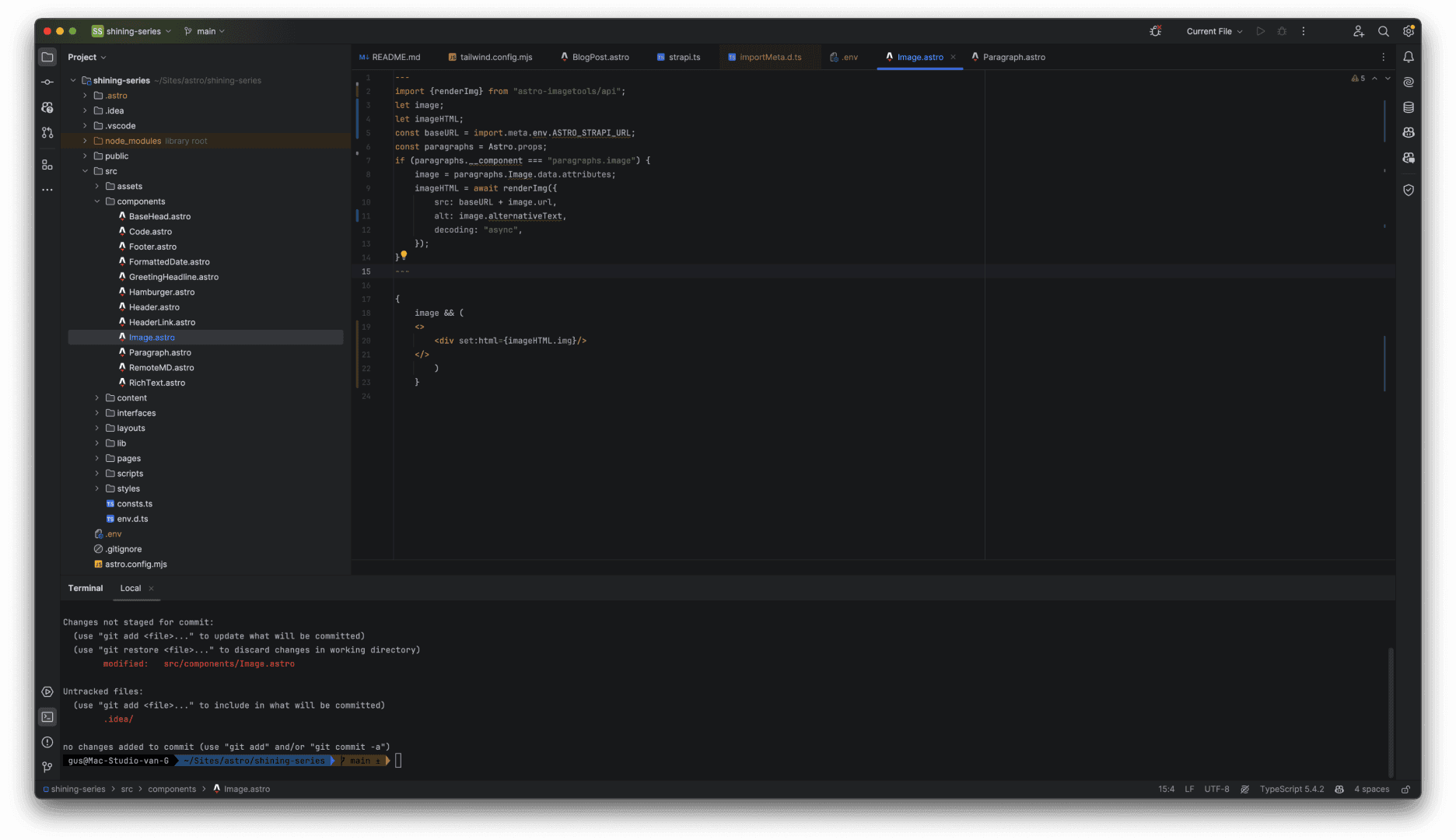Toggle the Project tool window folder button

pos(47,57)
